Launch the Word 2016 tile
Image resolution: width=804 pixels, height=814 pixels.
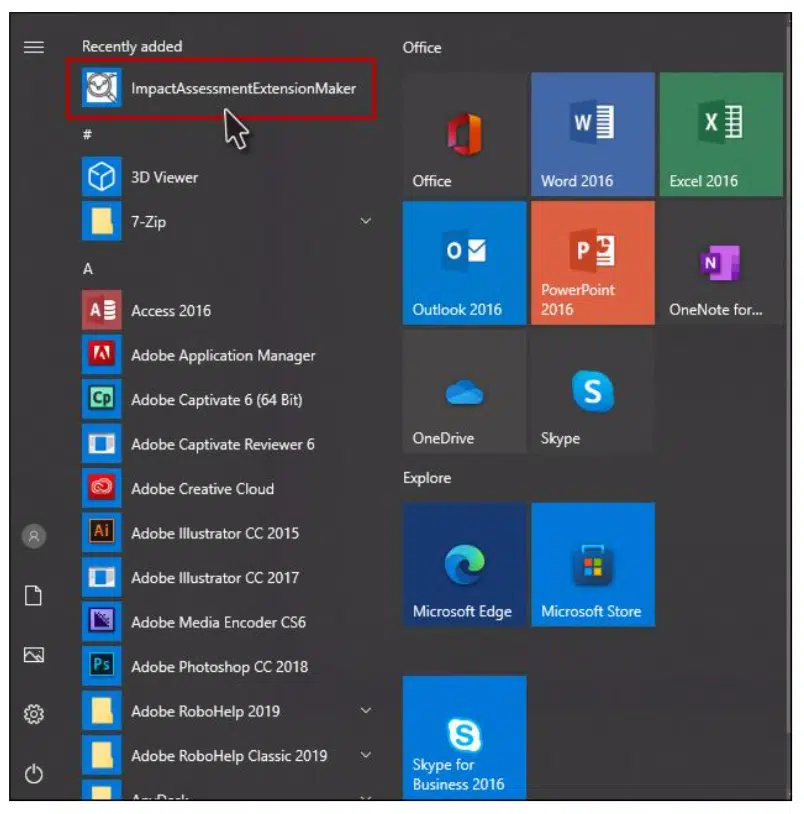(592, 134)
